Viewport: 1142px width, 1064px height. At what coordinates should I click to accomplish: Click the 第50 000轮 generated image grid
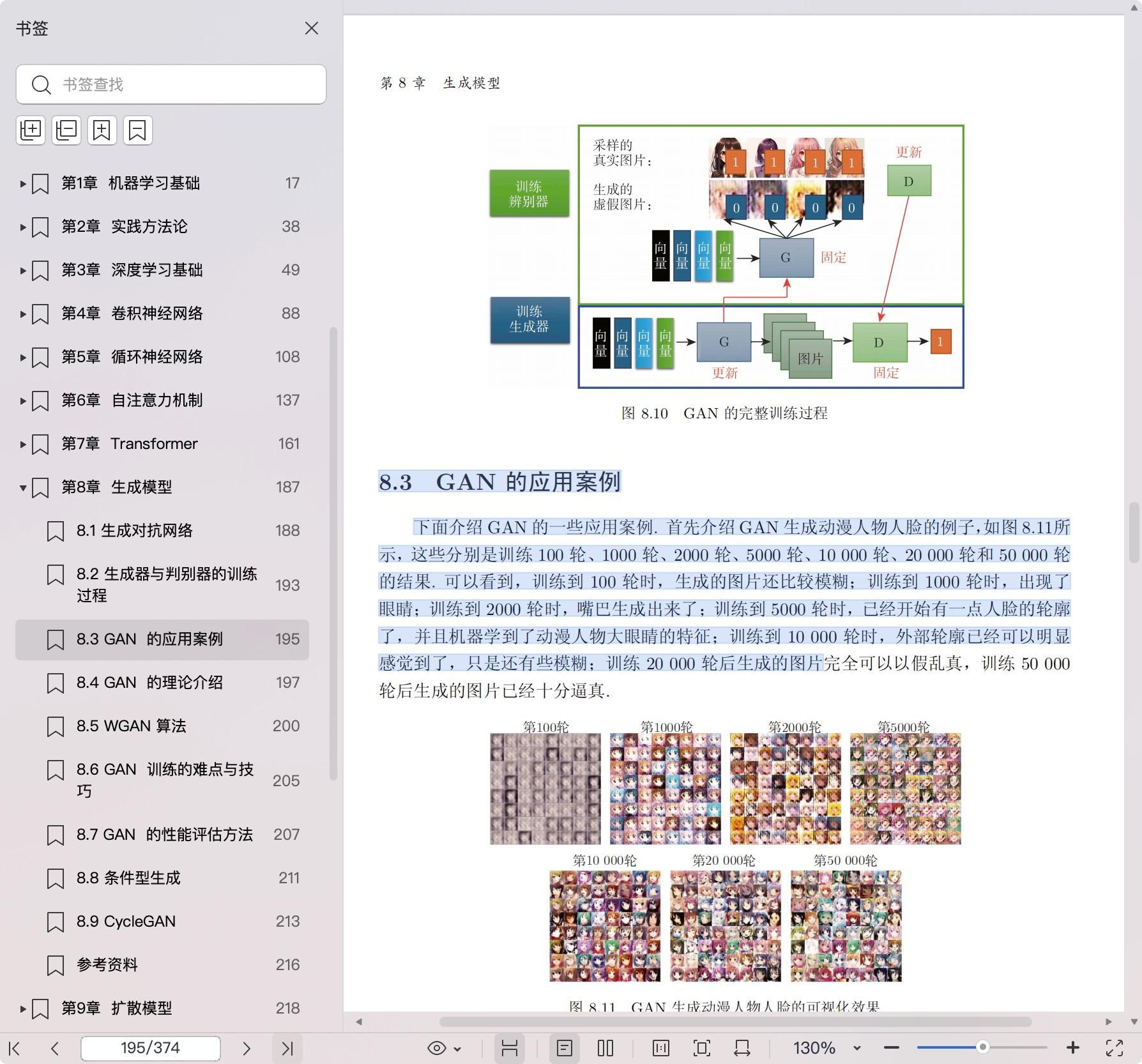click(846, 925)
